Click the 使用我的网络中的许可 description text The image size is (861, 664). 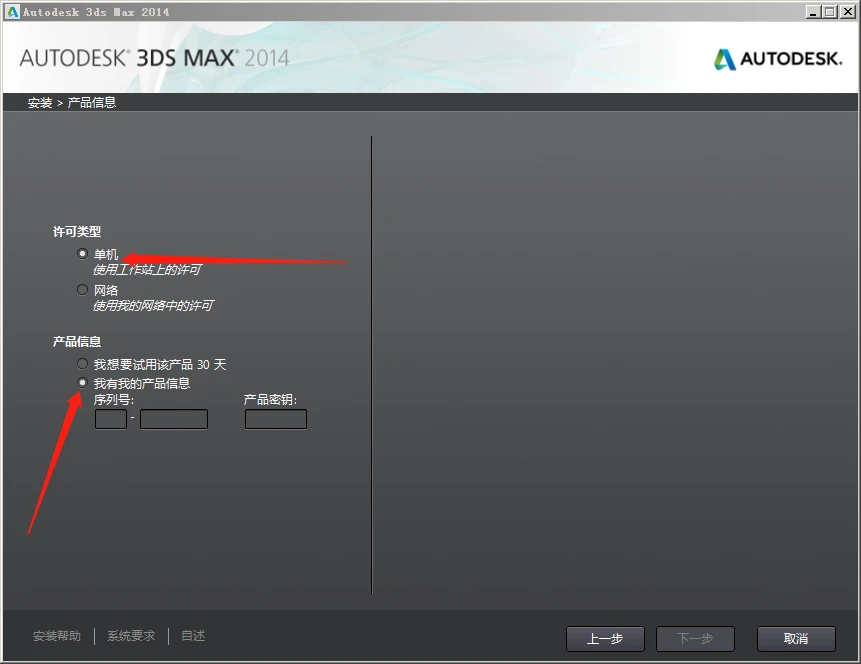(153, 305)
